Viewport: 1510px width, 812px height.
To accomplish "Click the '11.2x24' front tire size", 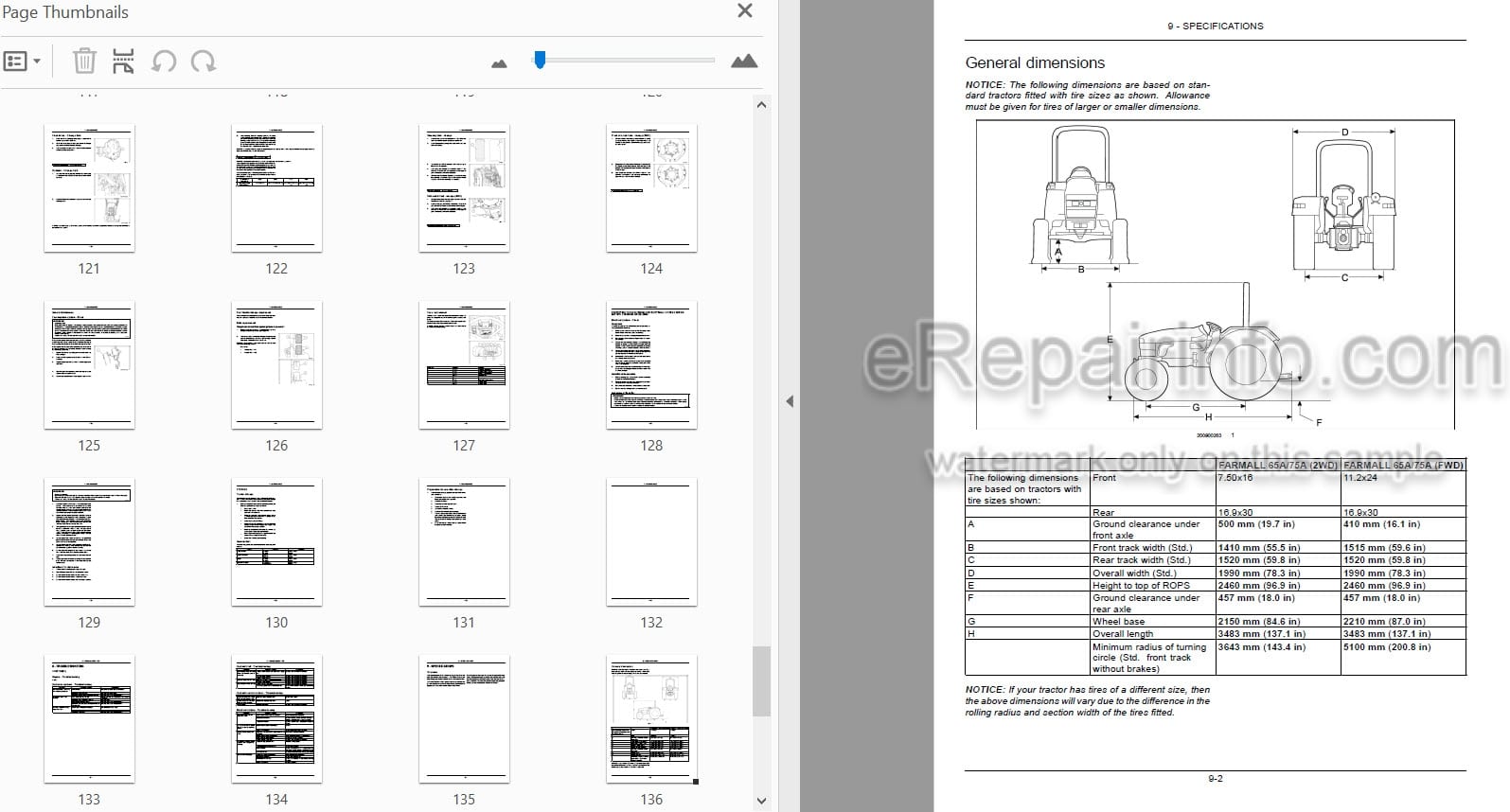I will tap(1360, 478).
